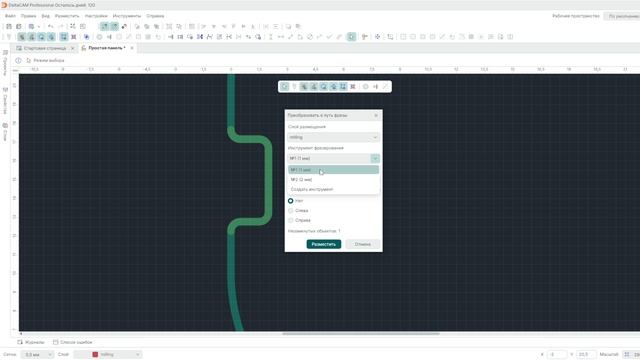Open the Слой размещения milling dropdown
The height and width of the screenshot is (360, 640).
(x=333, y=138)
